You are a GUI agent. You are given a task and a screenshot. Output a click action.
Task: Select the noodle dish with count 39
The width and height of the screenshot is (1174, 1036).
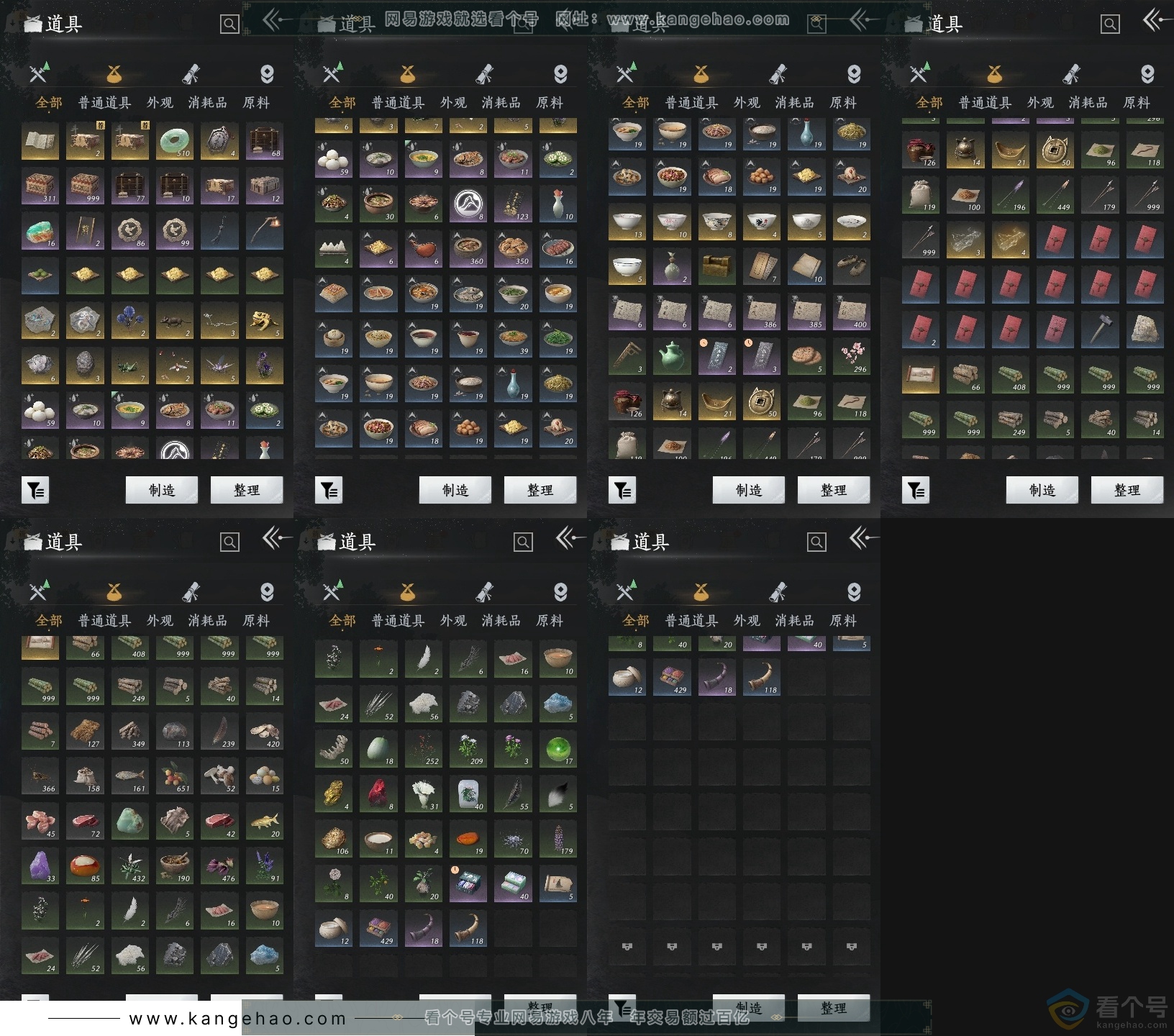point(514,339)
